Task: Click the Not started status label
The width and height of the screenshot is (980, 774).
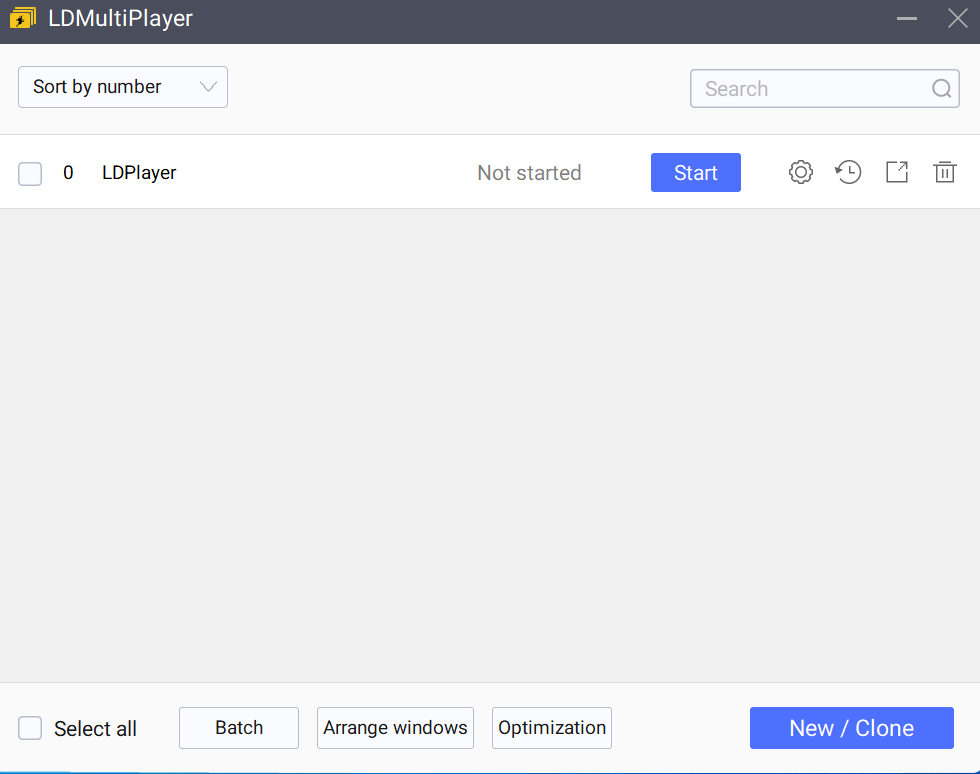Action: (529, 172)
